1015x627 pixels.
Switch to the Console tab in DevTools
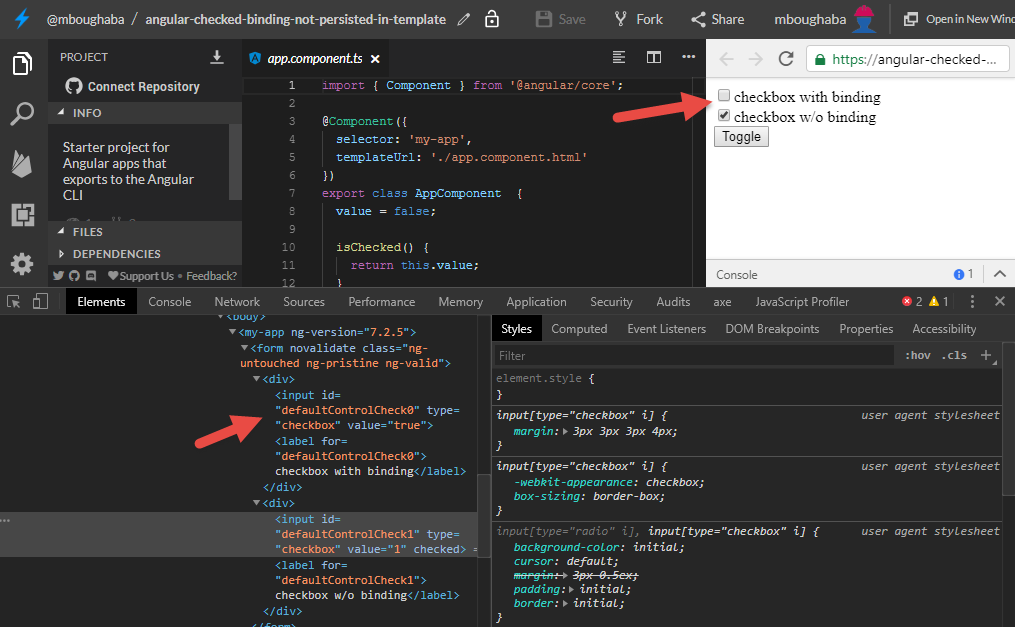169,301
